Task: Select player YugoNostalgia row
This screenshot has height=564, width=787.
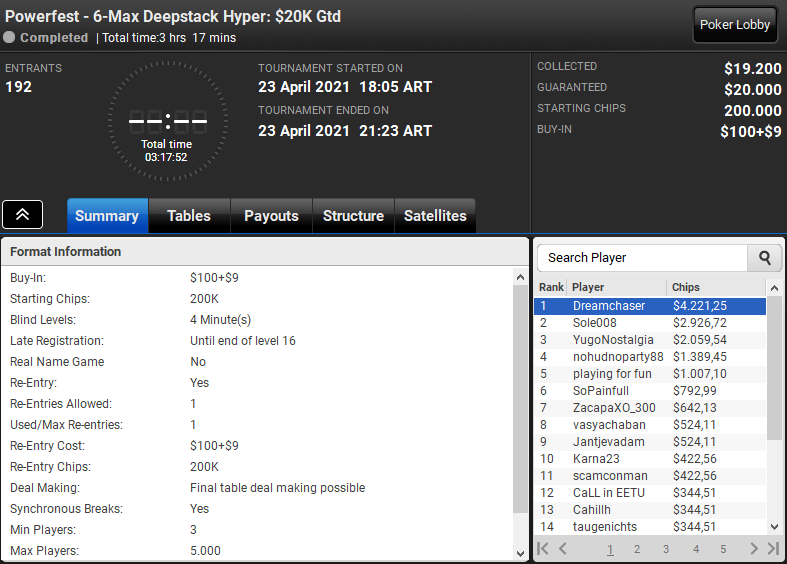Action: click(x=650, y=340)
